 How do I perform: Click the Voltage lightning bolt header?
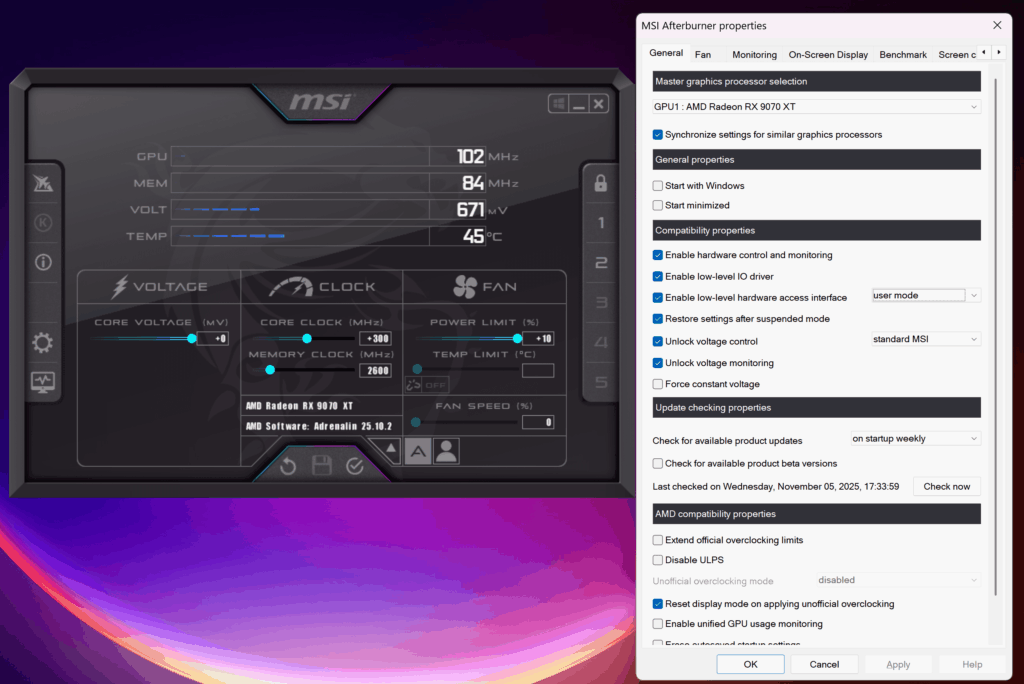[120, 287]
